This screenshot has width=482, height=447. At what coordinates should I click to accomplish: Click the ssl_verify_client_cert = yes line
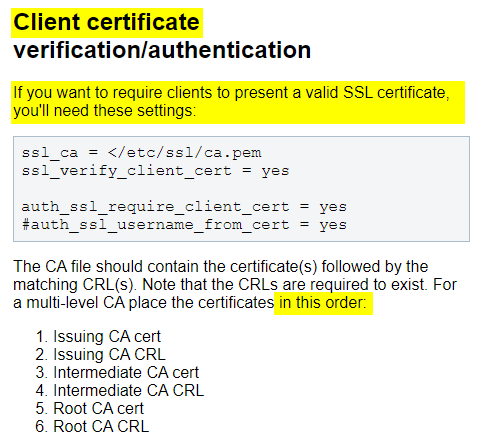[x=155, y=171]
